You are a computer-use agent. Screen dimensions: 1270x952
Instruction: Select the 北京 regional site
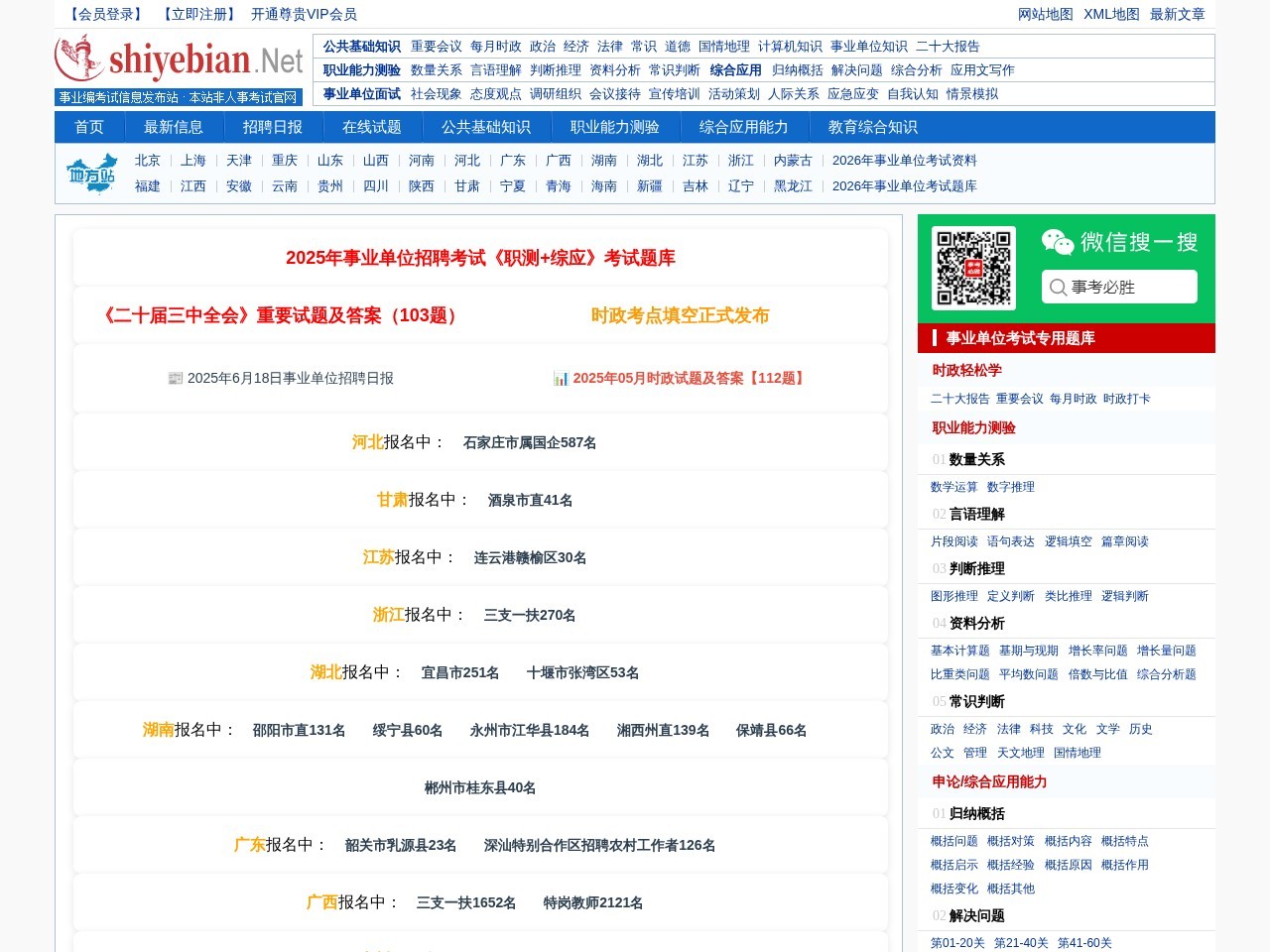tap(148, 161)
